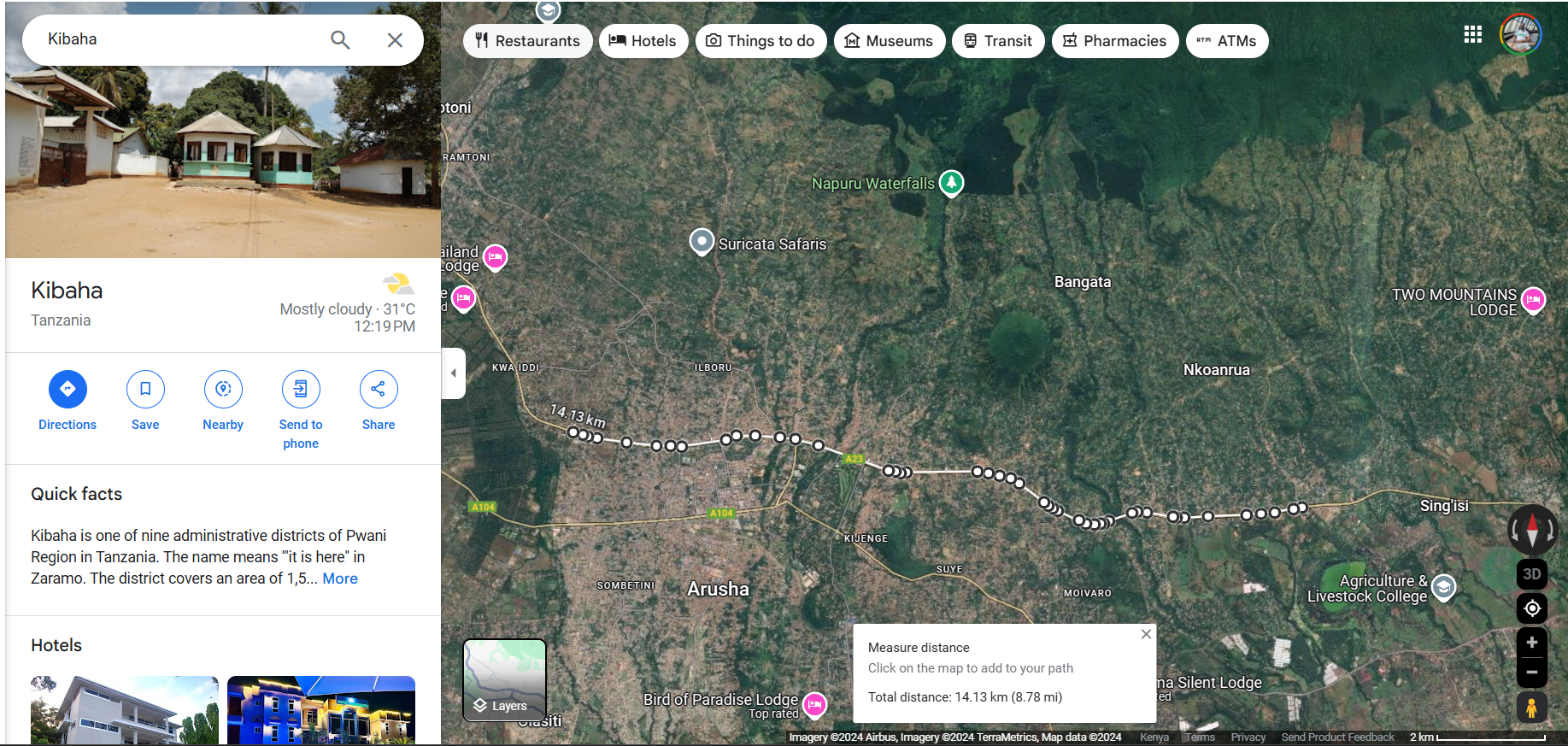The image size is (1568, 746).
Task: Send Kibaha location to phone
Action: pyautogui.click(x=301, y=389)
